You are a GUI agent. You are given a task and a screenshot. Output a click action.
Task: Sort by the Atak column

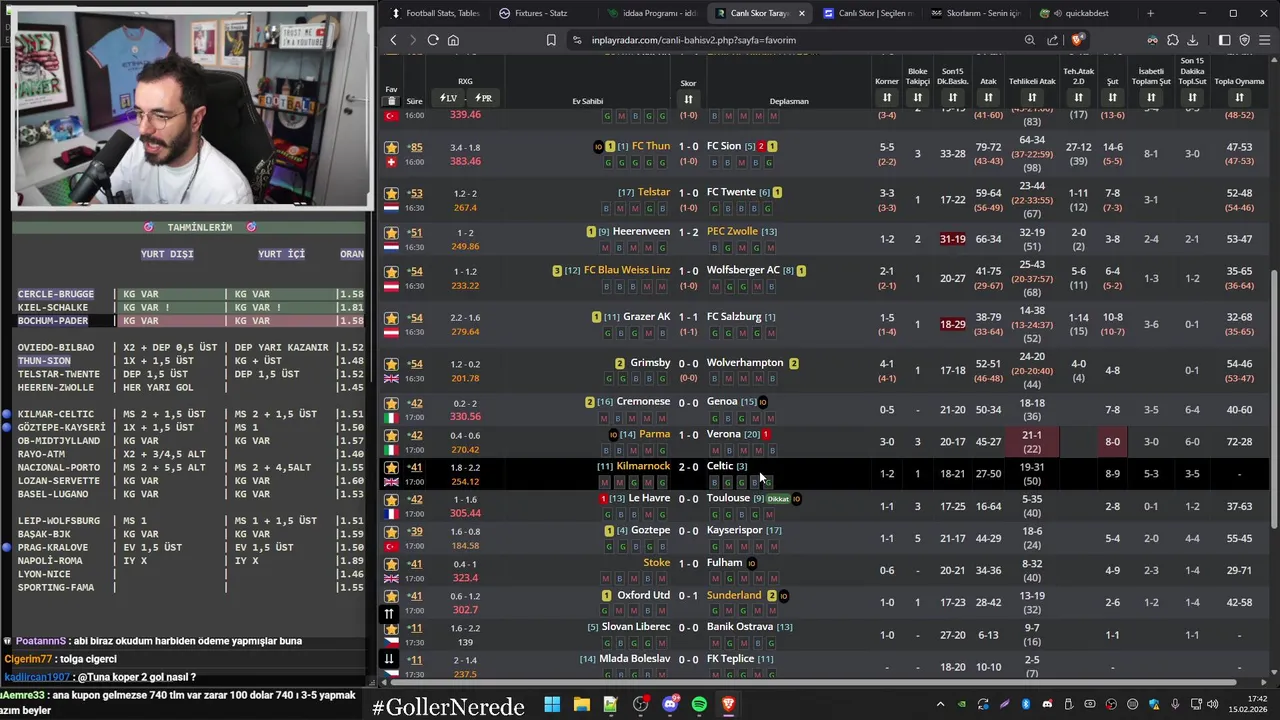pyautogui.click(x=988, y=97)
